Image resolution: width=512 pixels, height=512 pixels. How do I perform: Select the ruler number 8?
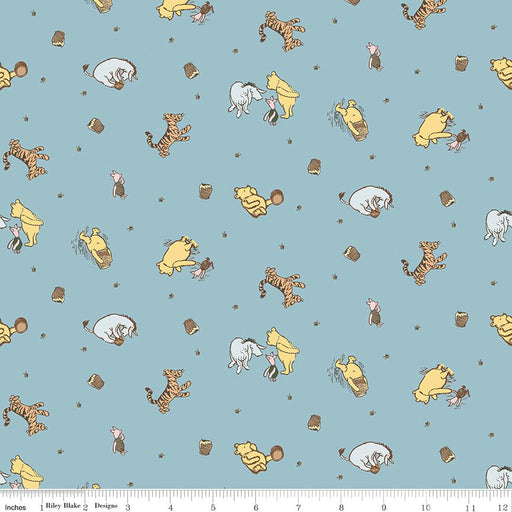[341, 508]
